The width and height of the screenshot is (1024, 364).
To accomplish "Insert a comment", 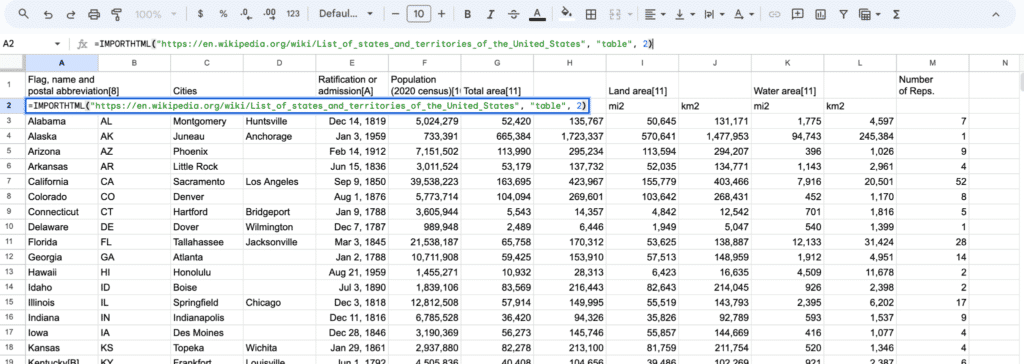I will [797, 14].
